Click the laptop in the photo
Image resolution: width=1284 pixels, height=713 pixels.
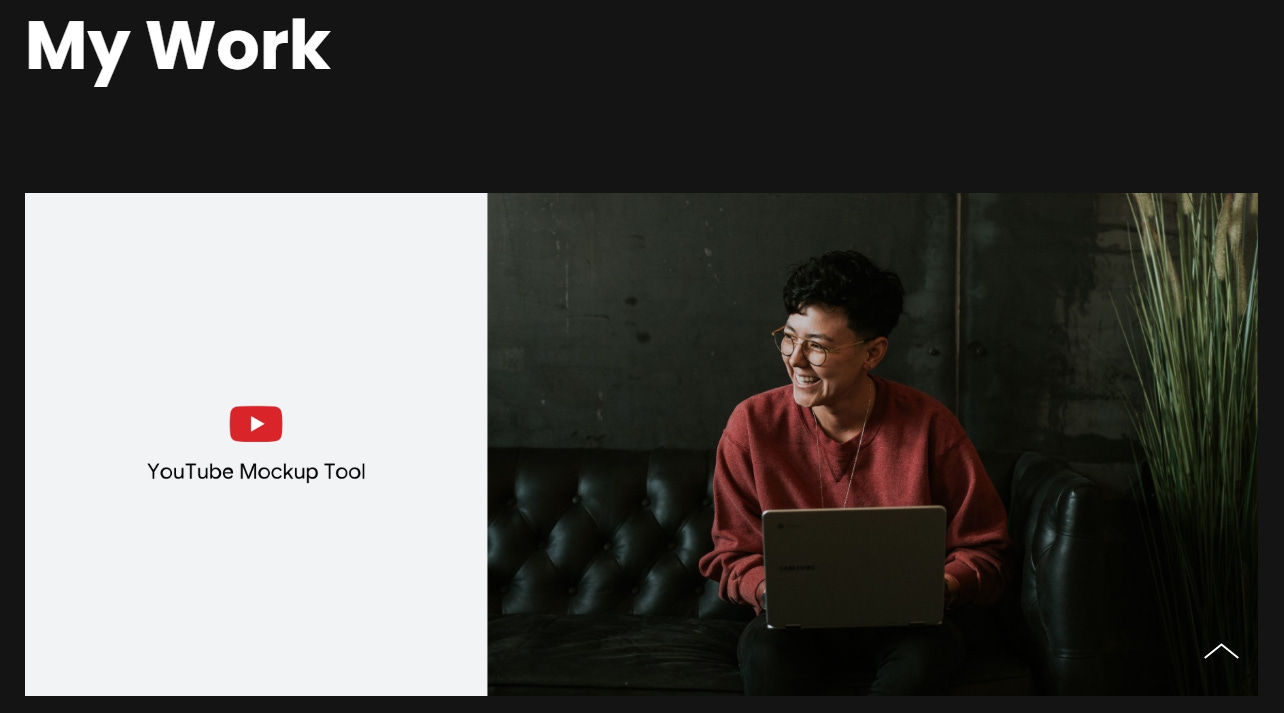854,566
